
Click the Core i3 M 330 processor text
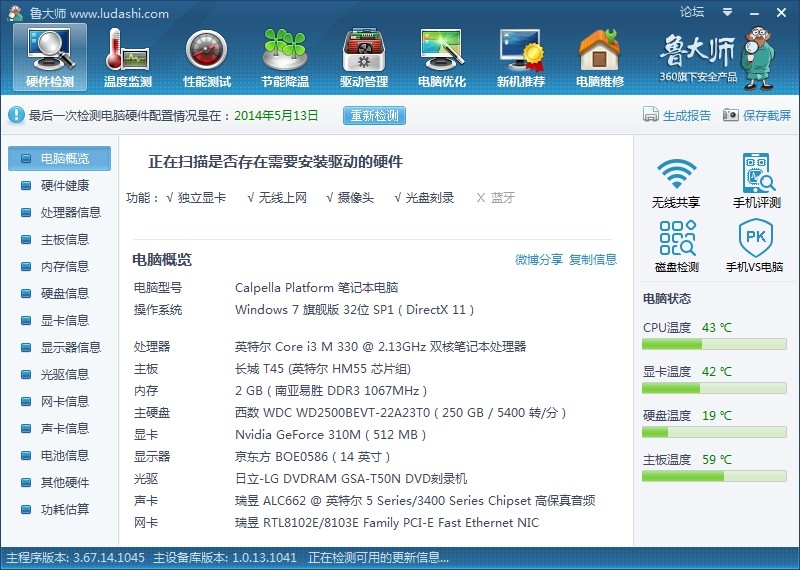coord(380,347)
